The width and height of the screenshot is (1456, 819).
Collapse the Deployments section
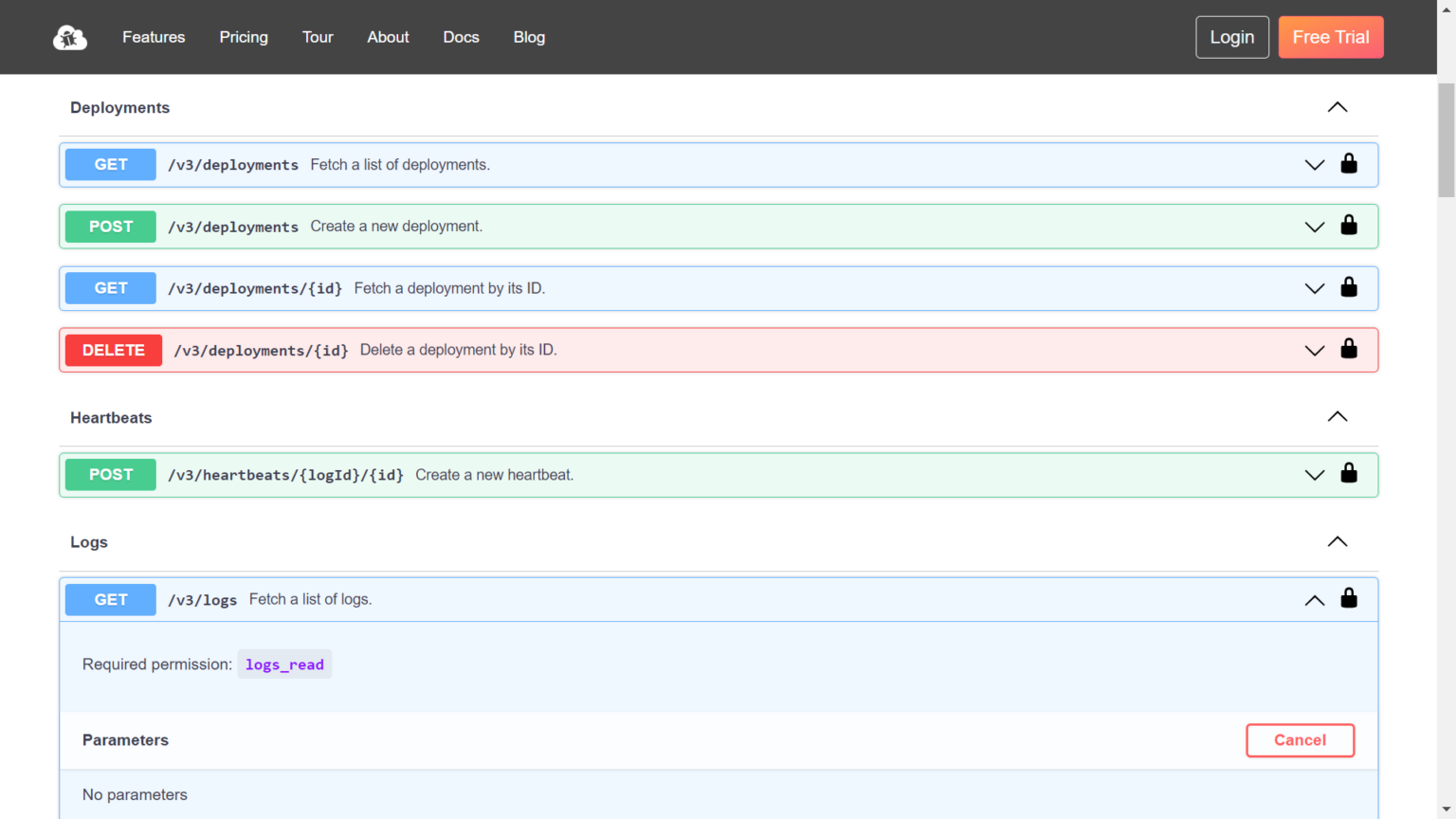click(x=1337, y=107)
